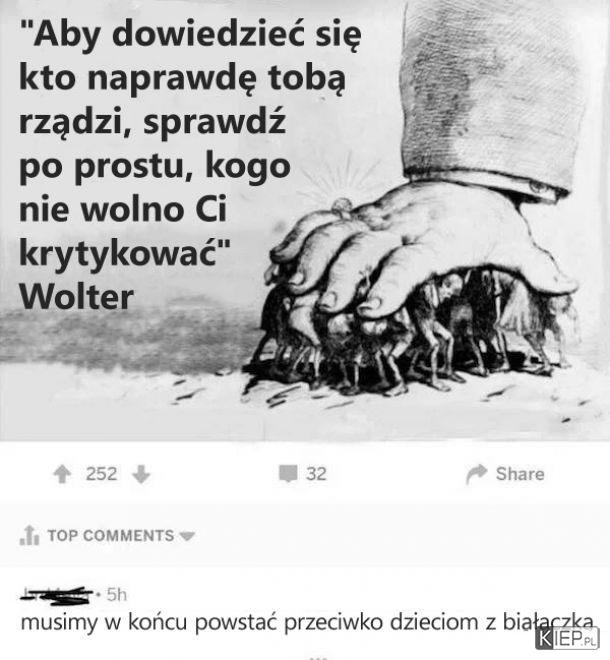Click the Wolter attribution in the image
This screenshot has height=660, width=610.
tap(76, 297)
